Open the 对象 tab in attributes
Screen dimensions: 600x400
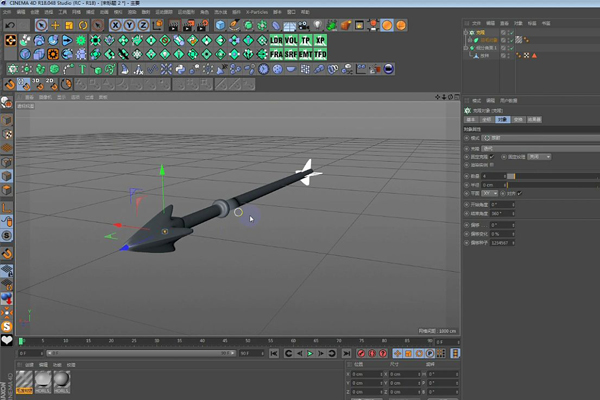503,119
